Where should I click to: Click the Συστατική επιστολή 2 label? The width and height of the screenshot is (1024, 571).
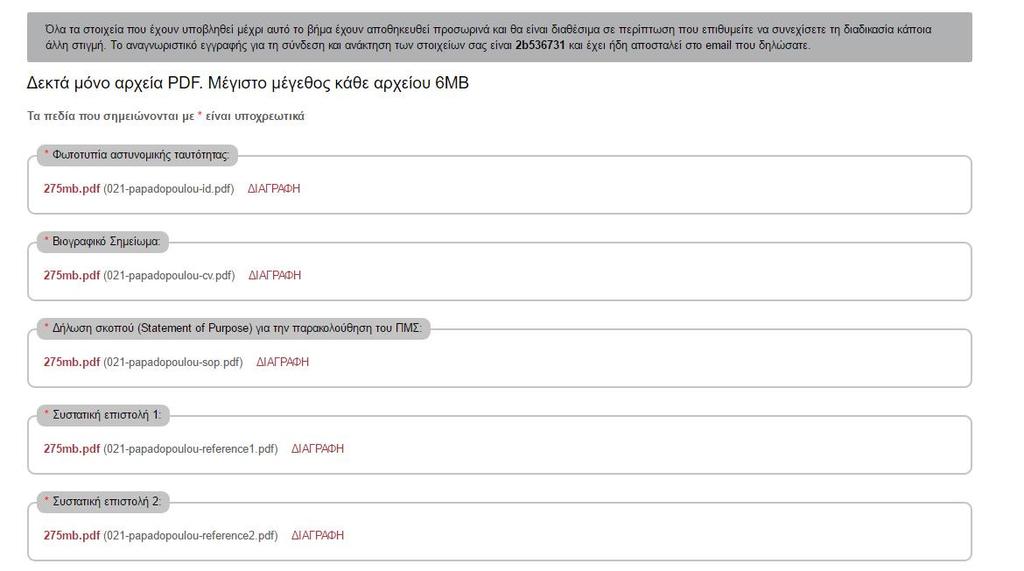pos(103,502)
